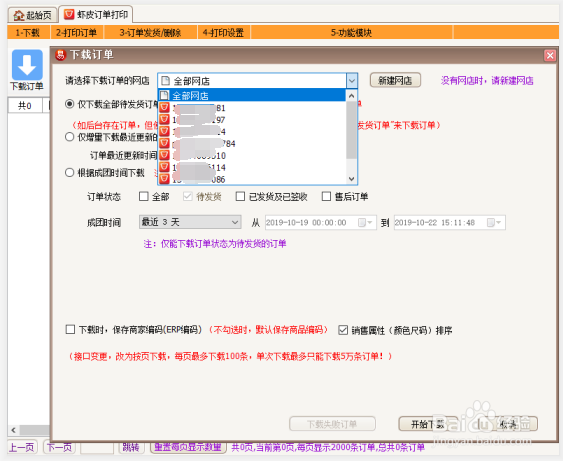
Task: Click the Shopee icon on 虾皮订单打印 tab
Action: pos(69,14)
